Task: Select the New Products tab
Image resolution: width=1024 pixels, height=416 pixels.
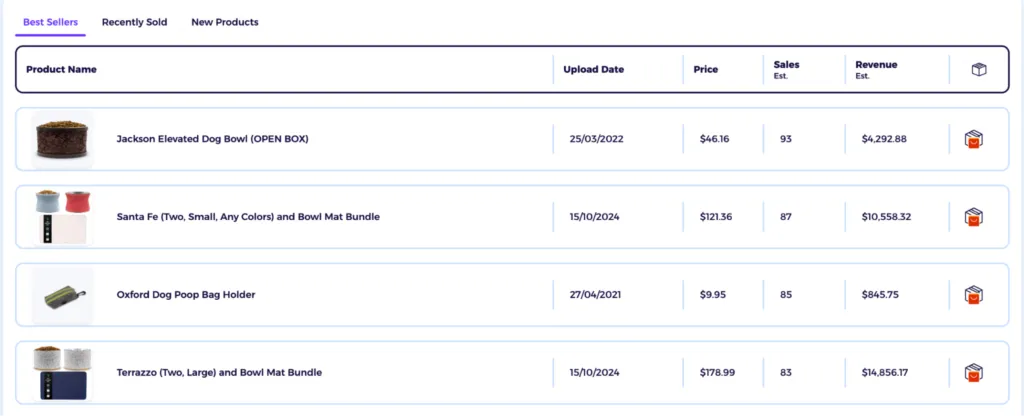Action: [x=225, y=22]
